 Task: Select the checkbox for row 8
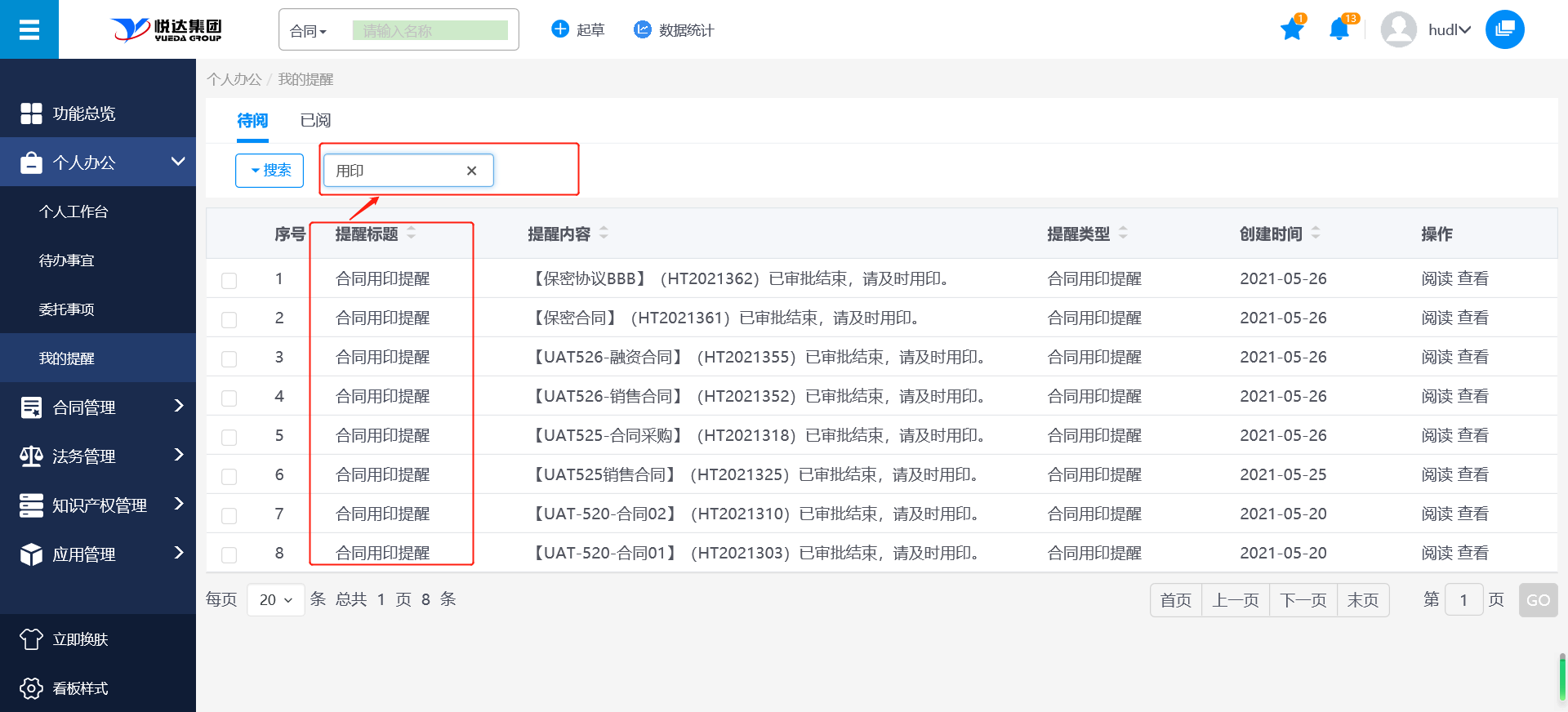click(229, 554)
